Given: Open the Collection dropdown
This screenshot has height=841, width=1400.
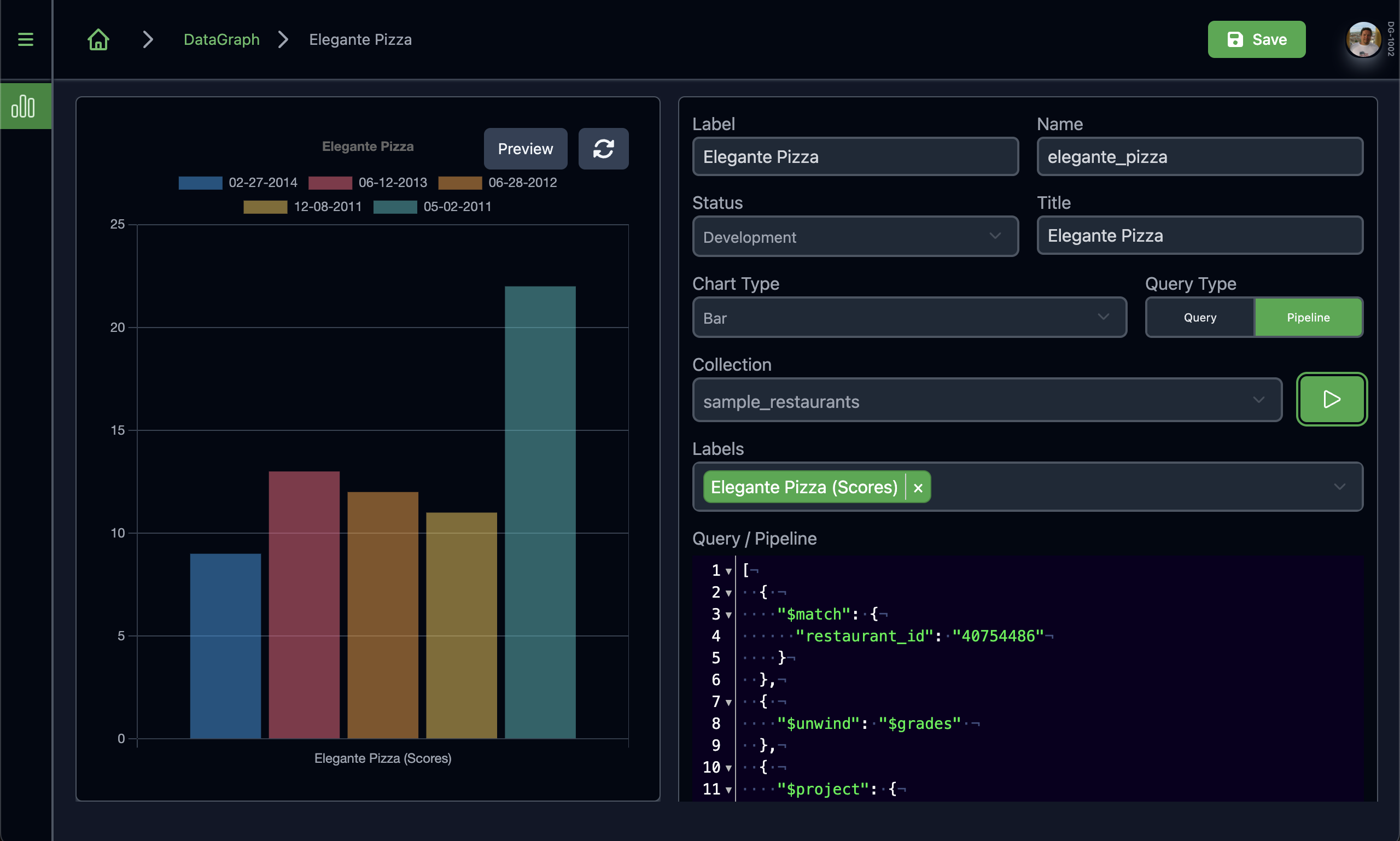Looking at the screenshot, I should [x=986, y=400].
